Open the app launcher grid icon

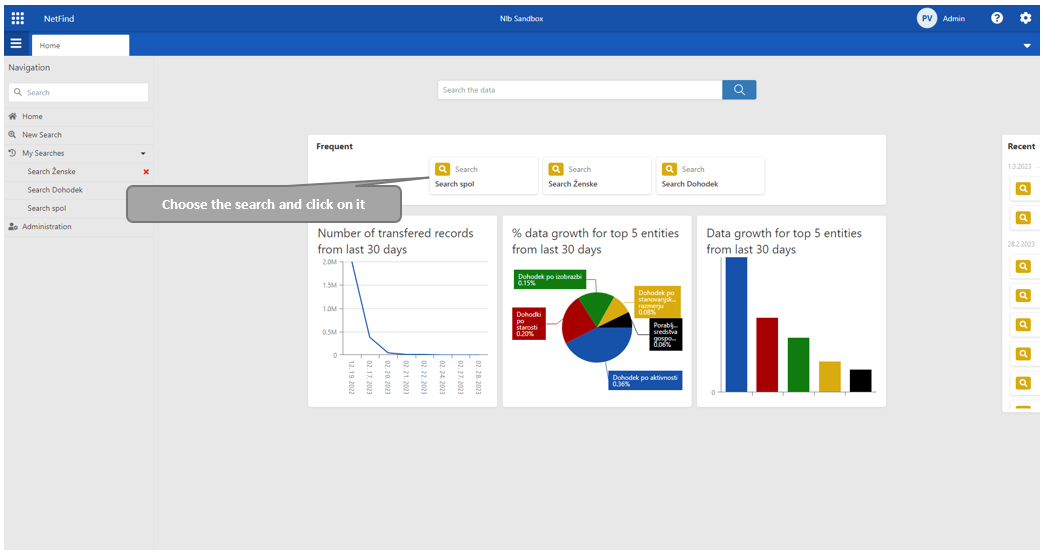pos(17,18)
